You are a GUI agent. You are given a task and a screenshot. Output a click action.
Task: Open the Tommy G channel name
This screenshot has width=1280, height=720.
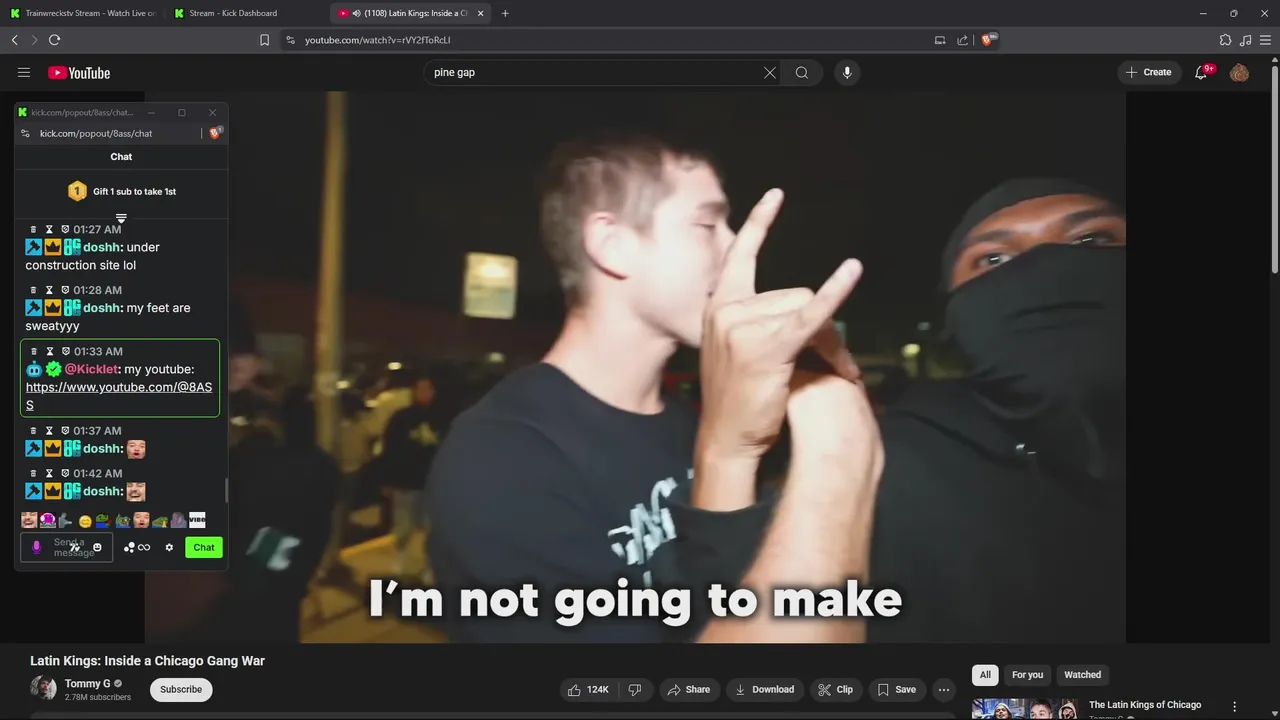point(88,684)
